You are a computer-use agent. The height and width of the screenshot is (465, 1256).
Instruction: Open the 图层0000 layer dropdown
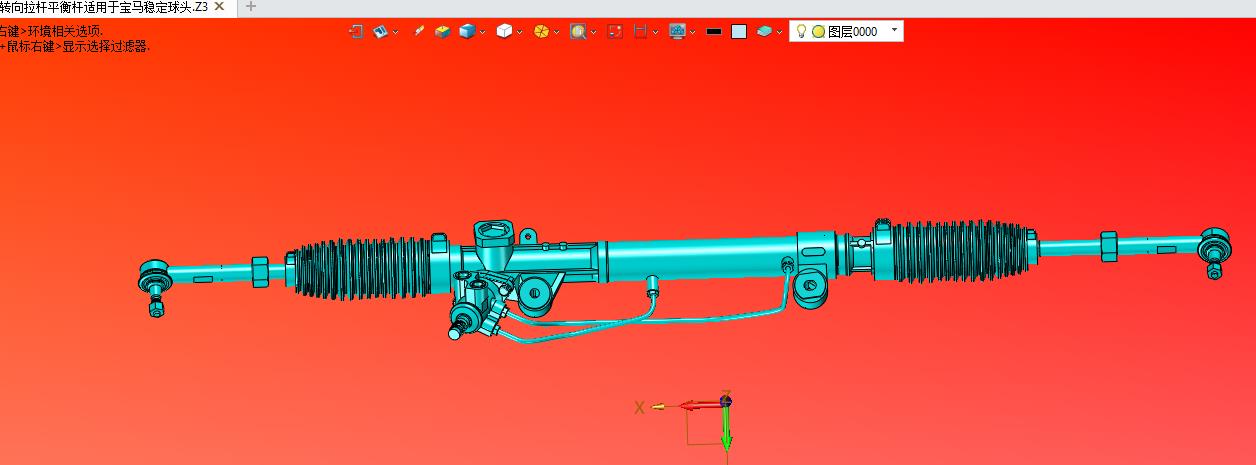[895, 31]
